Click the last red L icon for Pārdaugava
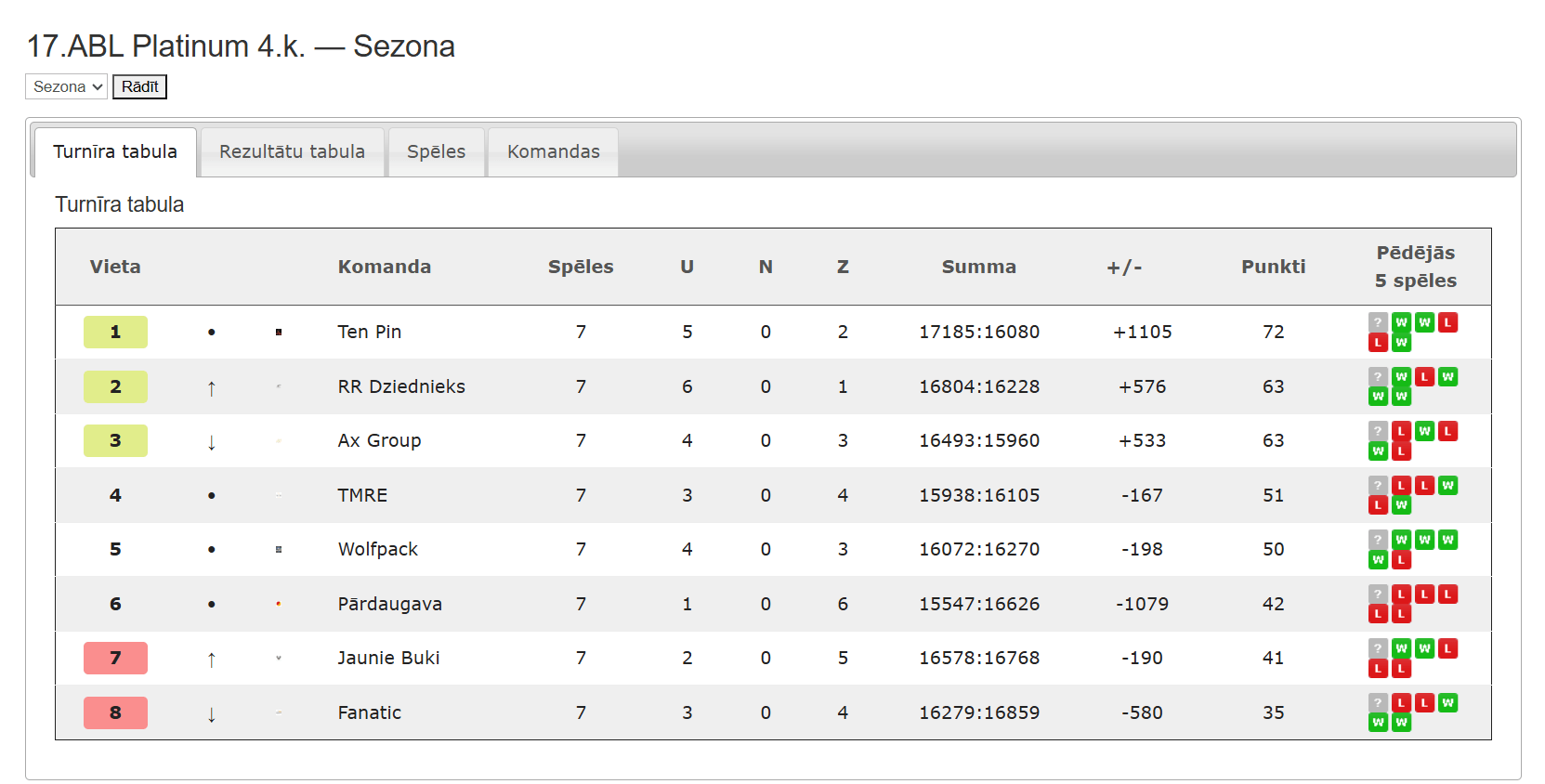 coord(1401,614)
